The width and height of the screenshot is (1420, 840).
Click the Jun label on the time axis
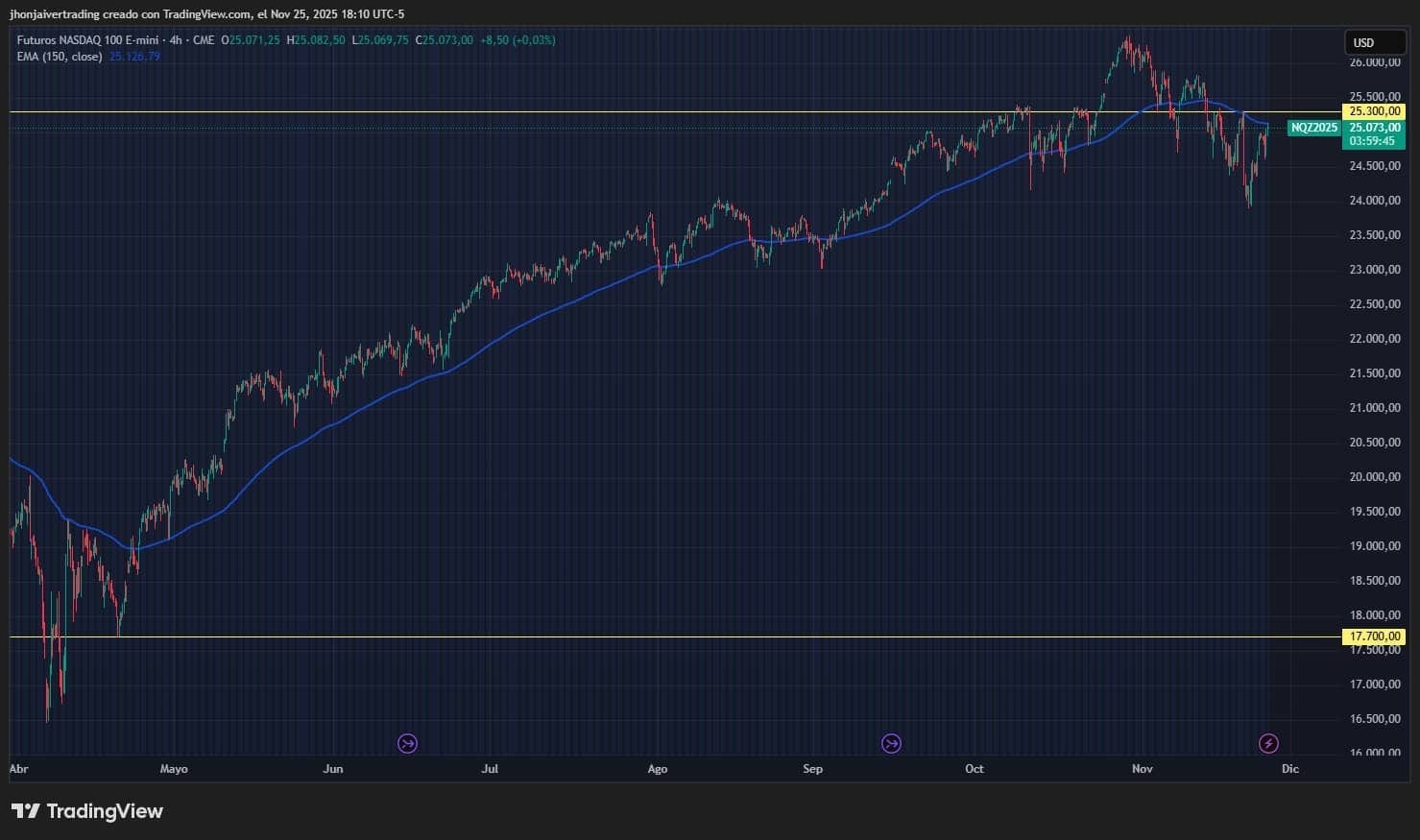point(333,769)
